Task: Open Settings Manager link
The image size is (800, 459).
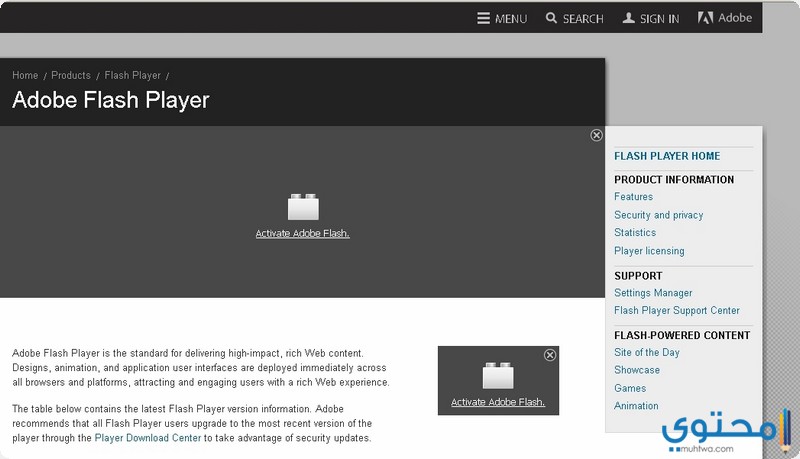Action: point(653,293)
